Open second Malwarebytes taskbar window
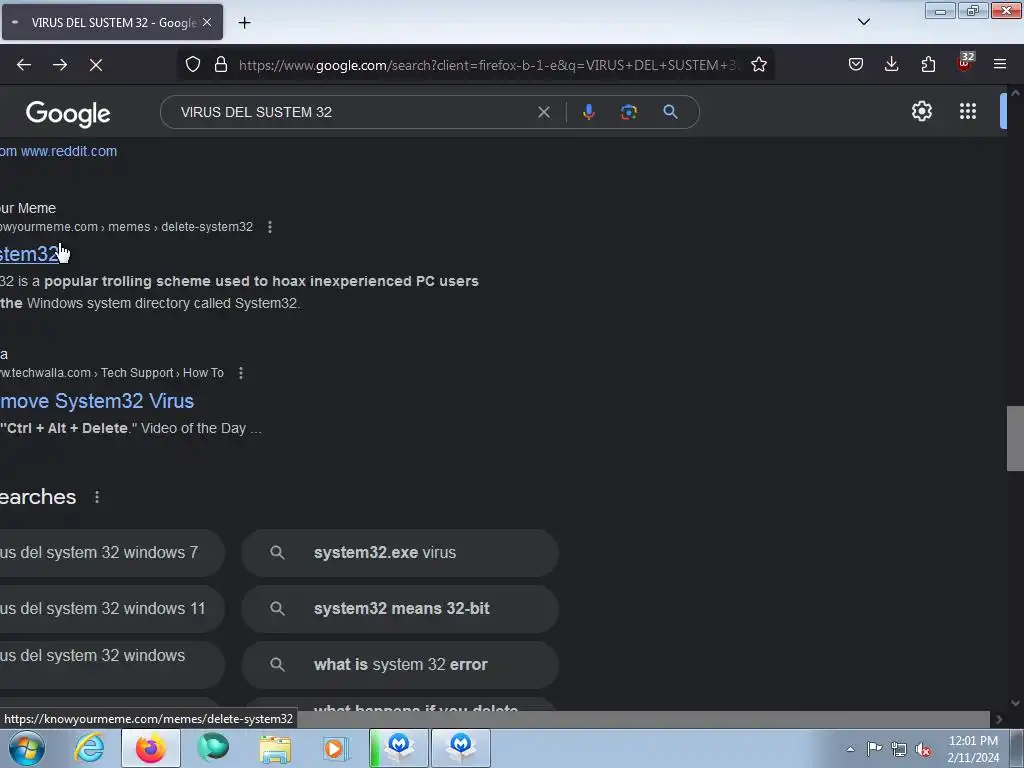Image resolution: width=1024 pixels, height=768 pixels. (461, 748)
